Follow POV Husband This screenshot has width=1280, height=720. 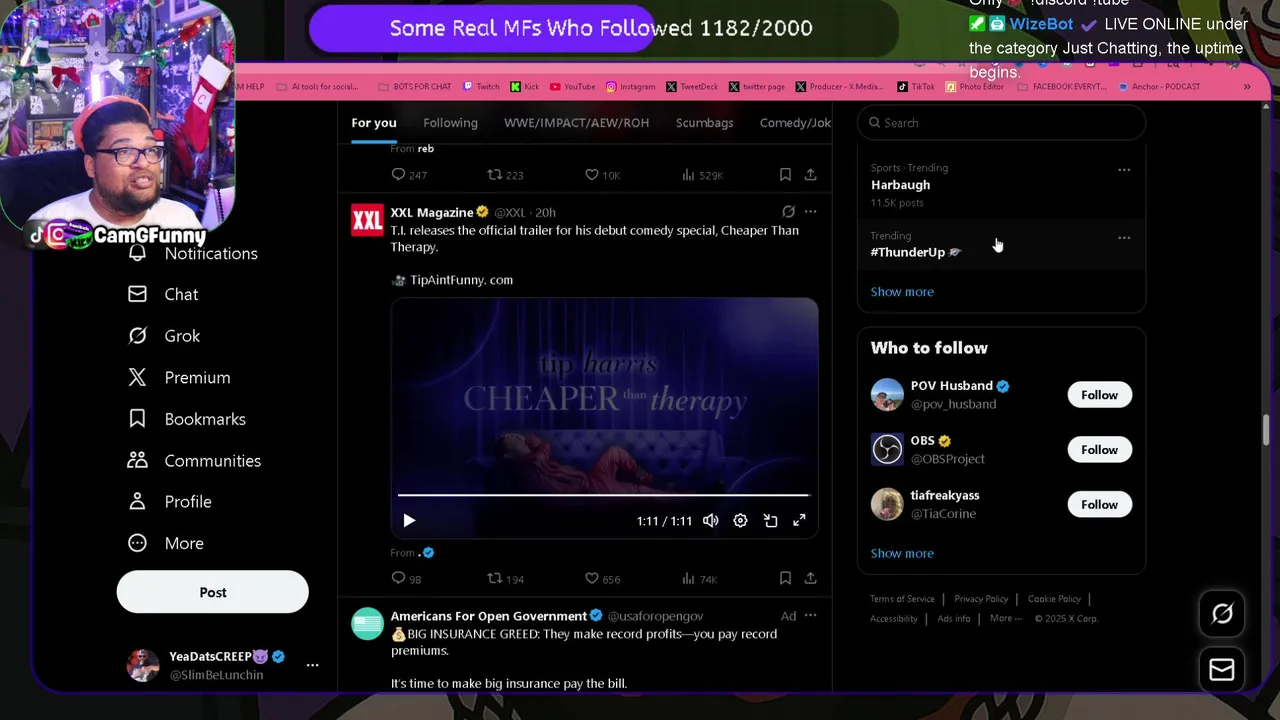point(1099,395)
